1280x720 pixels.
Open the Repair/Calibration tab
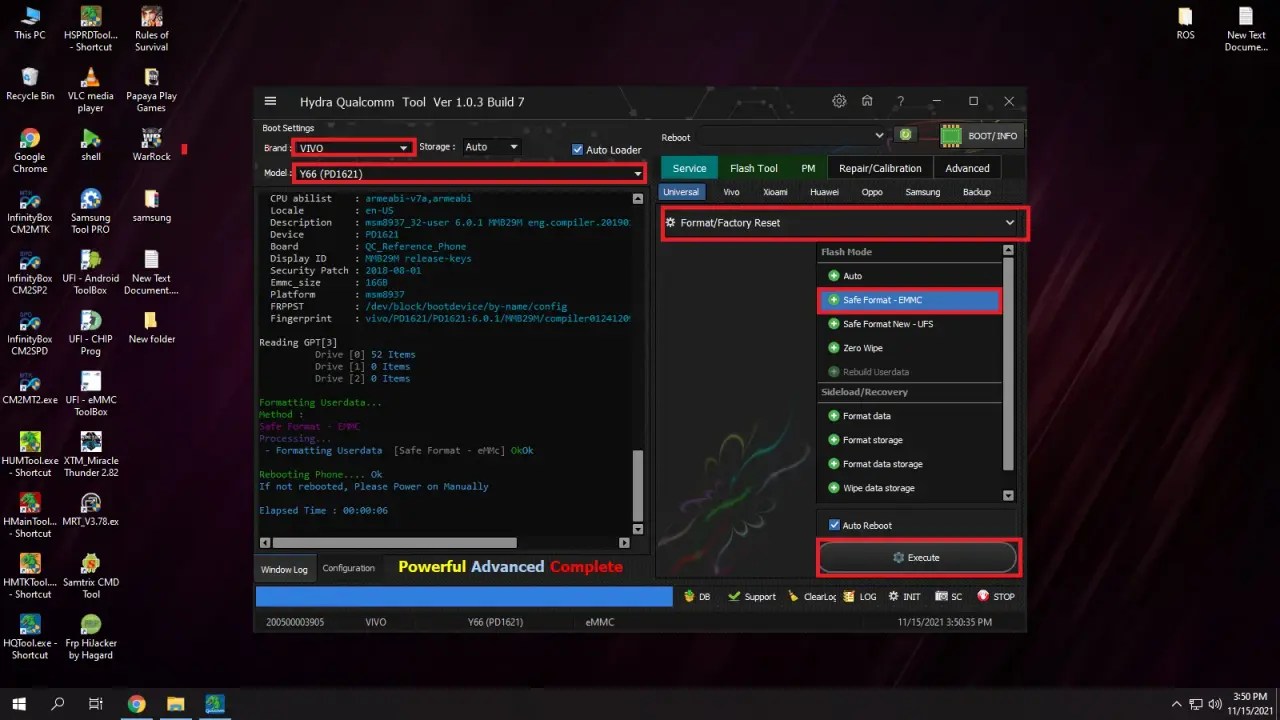881,168
